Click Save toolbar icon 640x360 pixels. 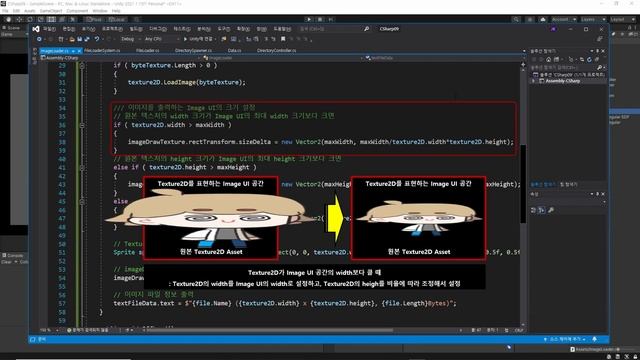(x=80, y=39)
